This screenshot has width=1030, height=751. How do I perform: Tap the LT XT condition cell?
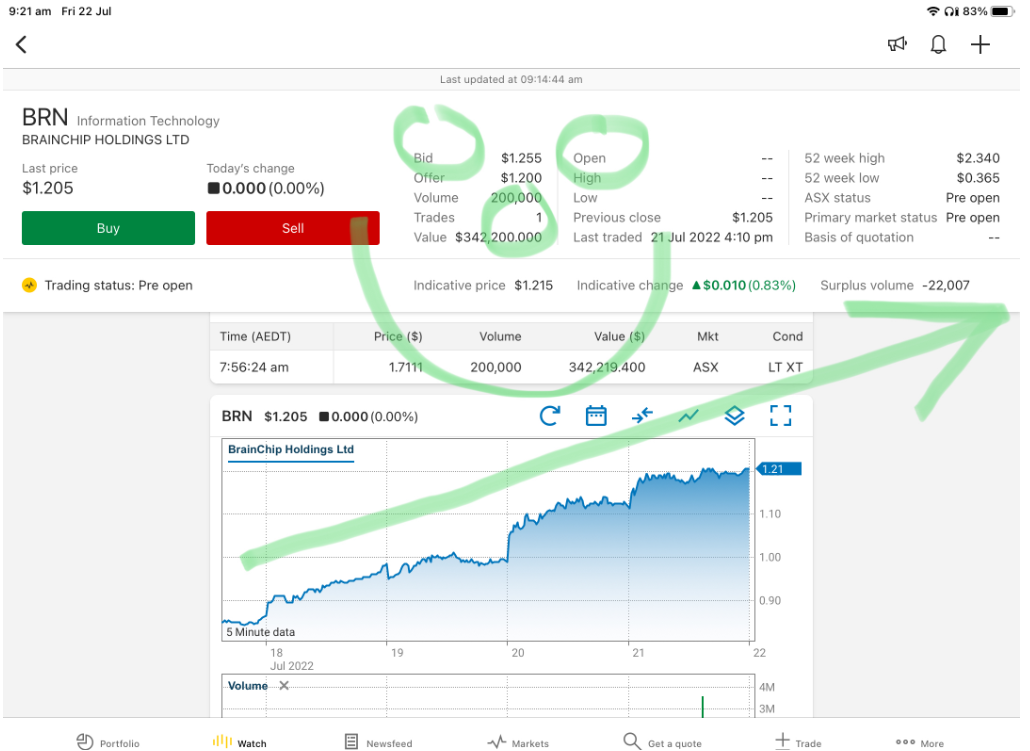click(x=786, y=367)
